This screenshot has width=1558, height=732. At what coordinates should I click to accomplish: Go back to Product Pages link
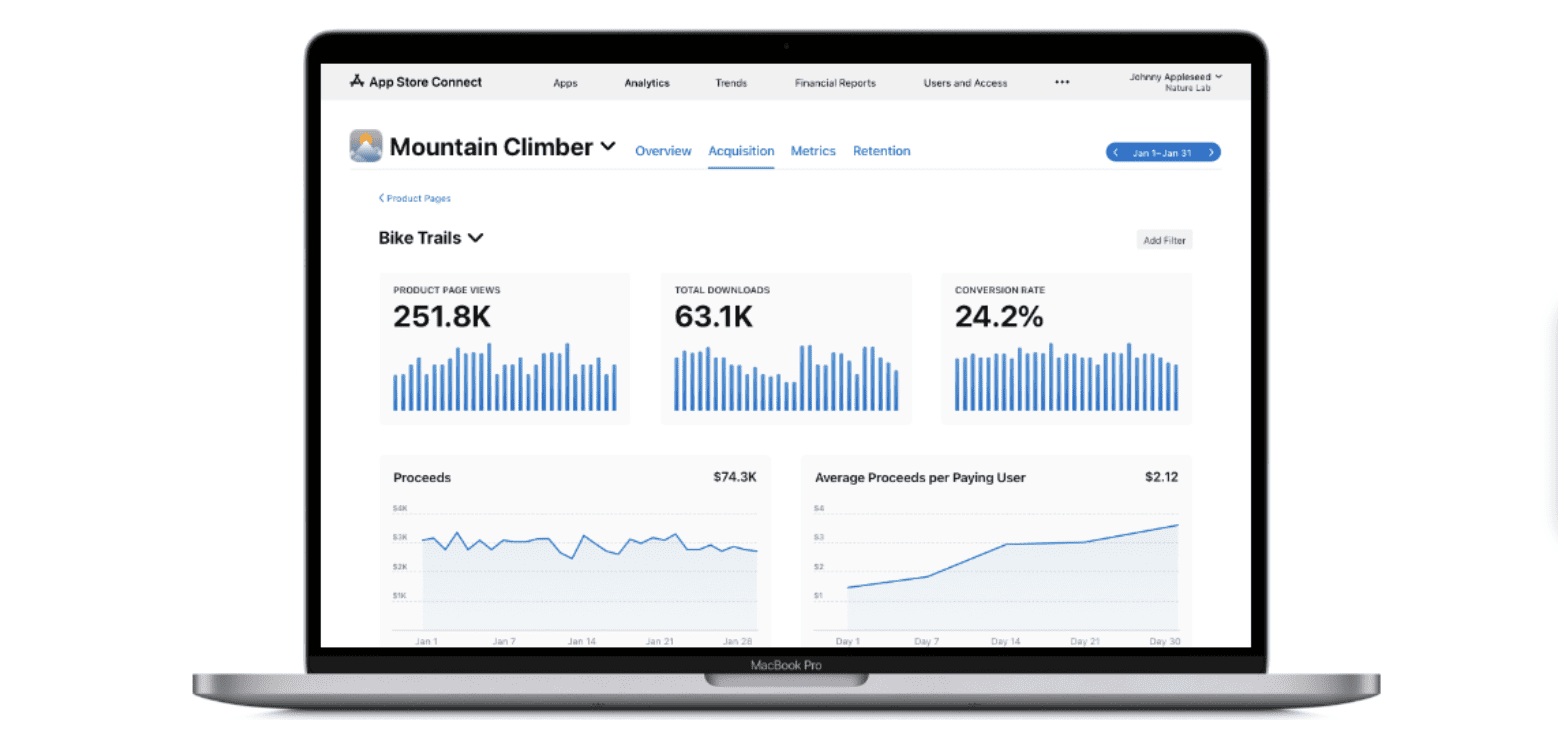[415, 198]
